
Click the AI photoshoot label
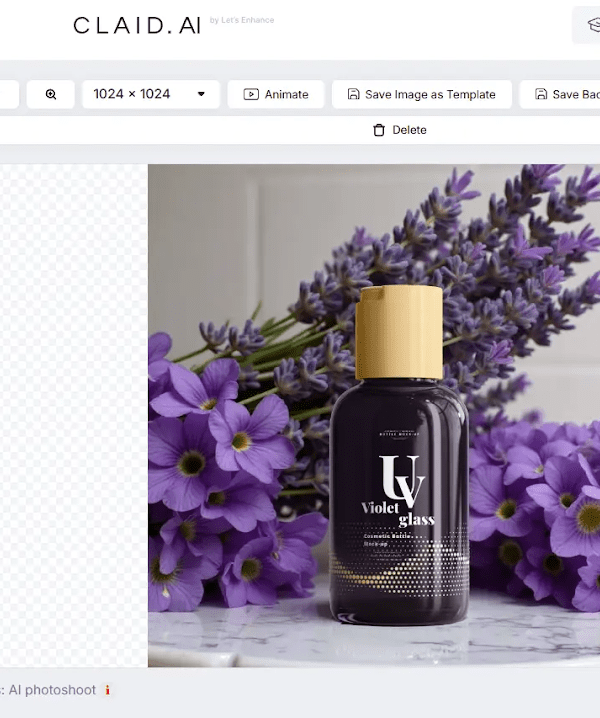coord(52,690)
